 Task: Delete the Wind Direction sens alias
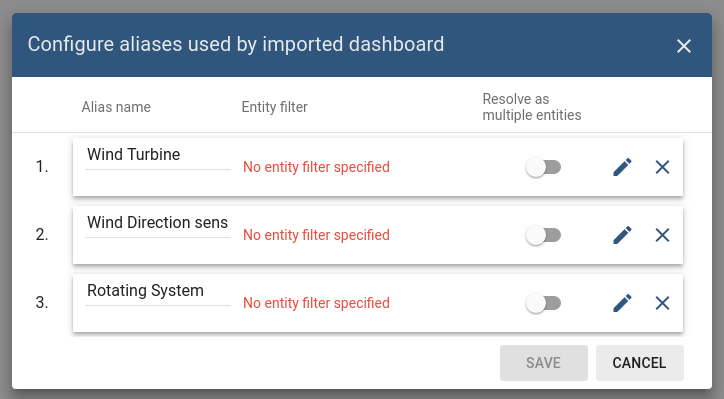(x=662, y=235)
